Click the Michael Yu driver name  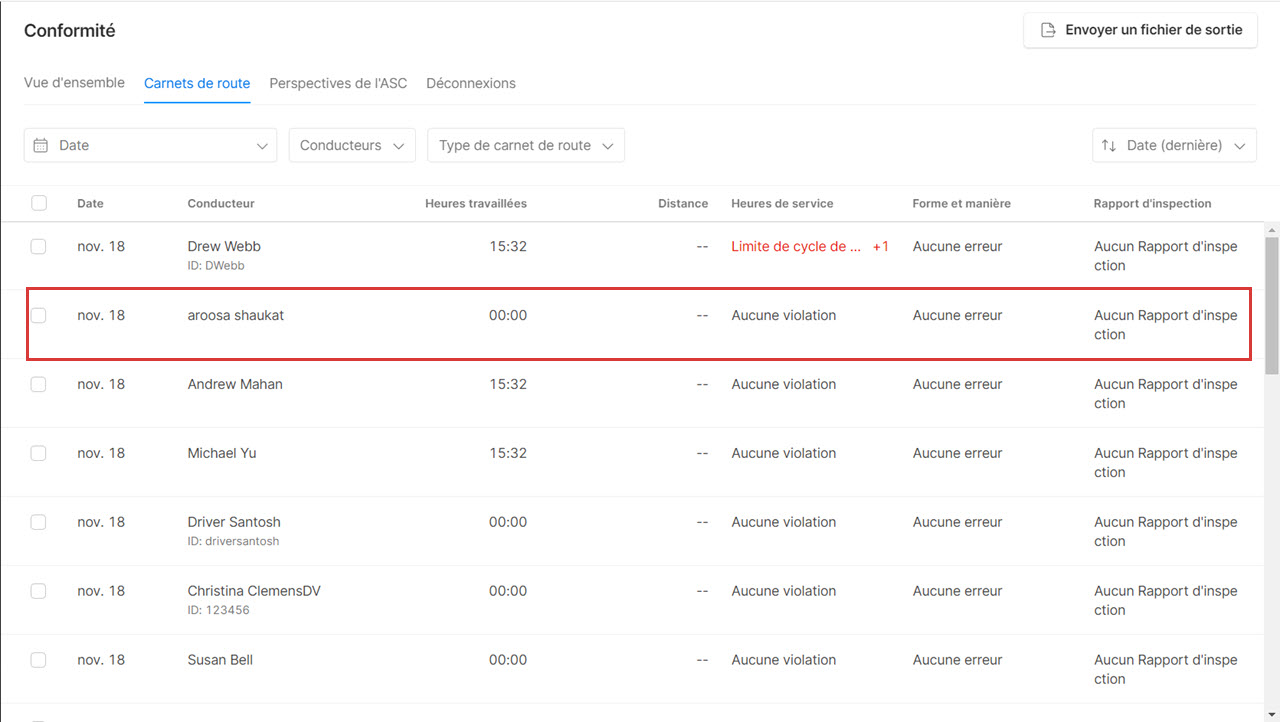click(222, 453)
